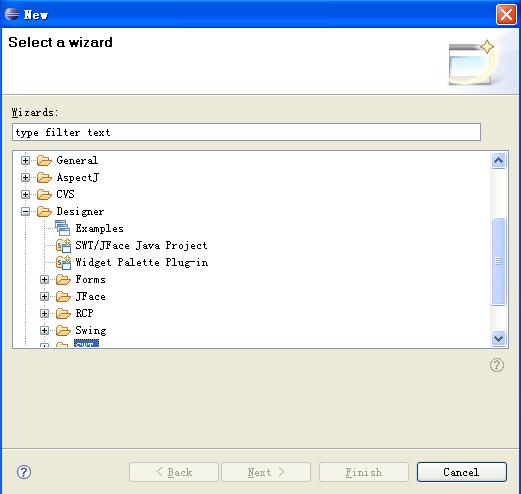Collapse the Designer tree node

25,211
